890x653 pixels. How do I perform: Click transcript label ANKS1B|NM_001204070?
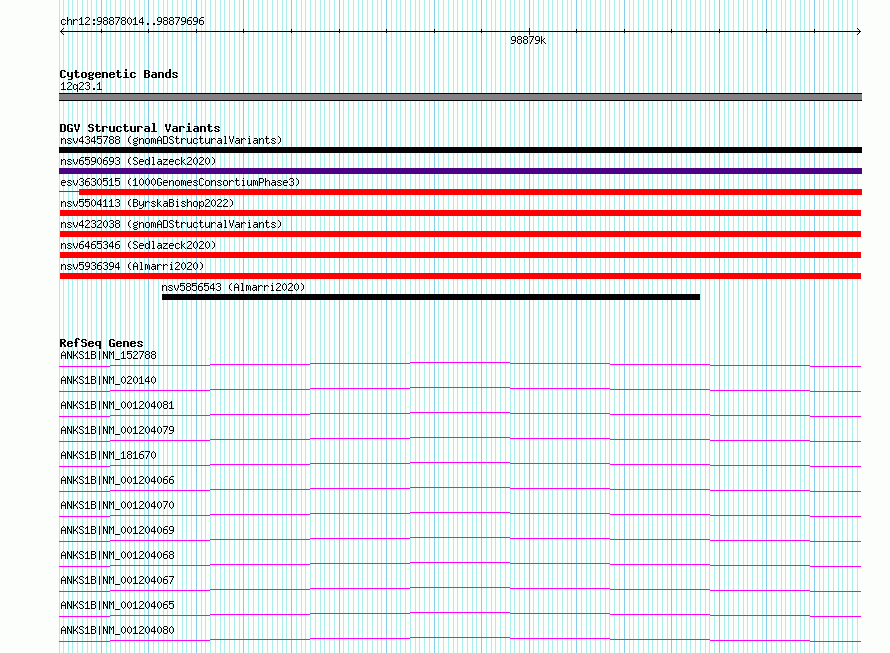[117, 505]
